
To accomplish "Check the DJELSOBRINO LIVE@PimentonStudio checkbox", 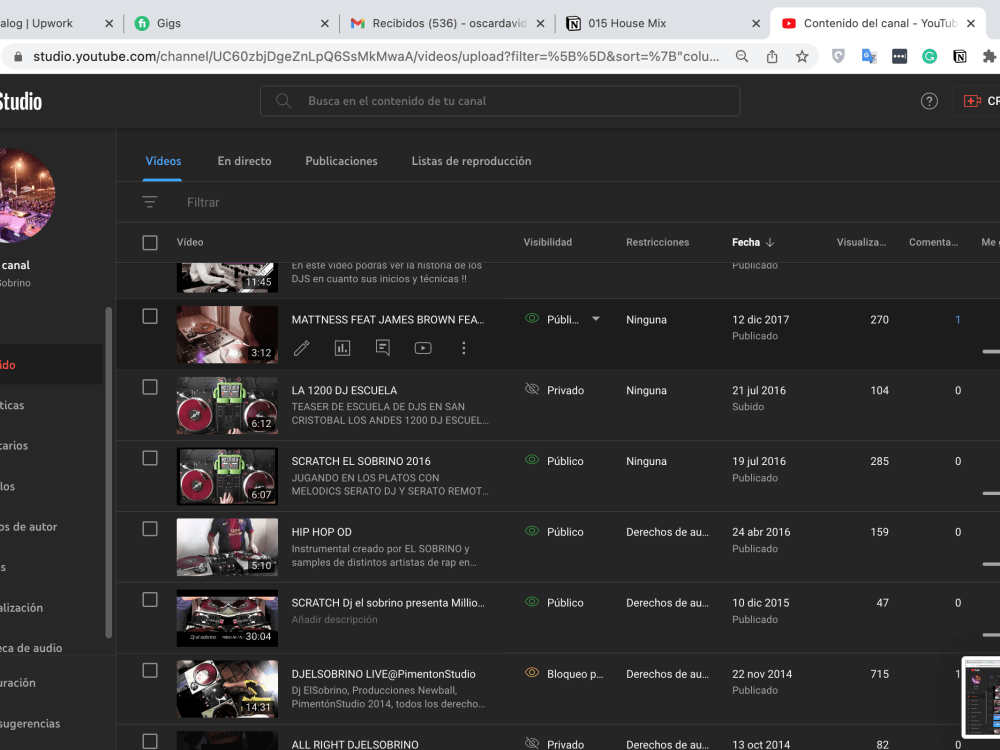I will pos(150,670).
